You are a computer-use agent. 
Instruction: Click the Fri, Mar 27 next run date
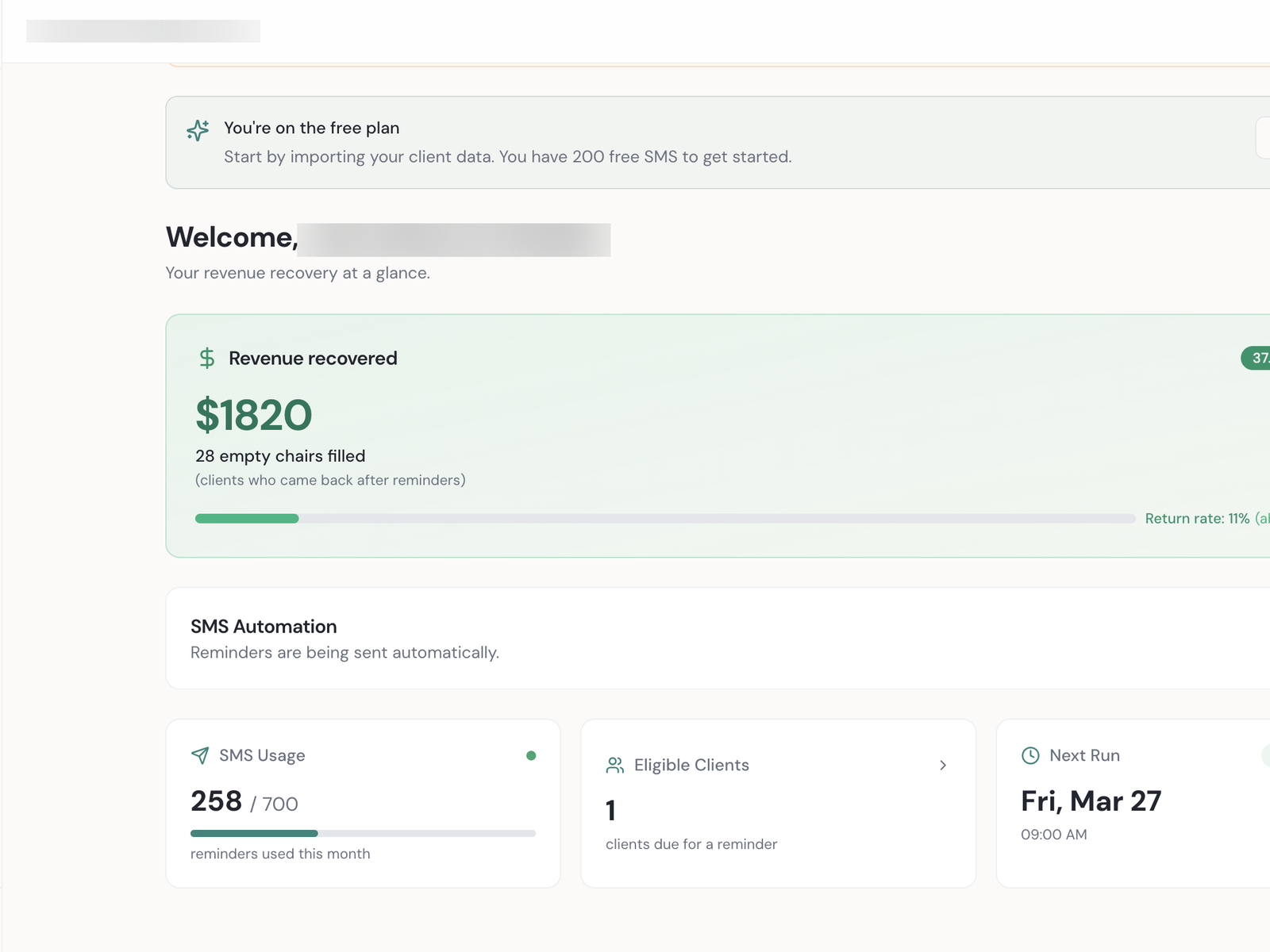point(1091,801)
